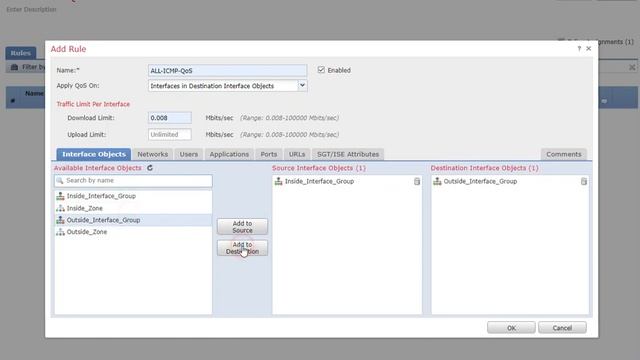Viewport: 640px width, 360px height.
Task: Select Outside_Interface_Group in Destination Interface Objects
Action: coord(510,181)
